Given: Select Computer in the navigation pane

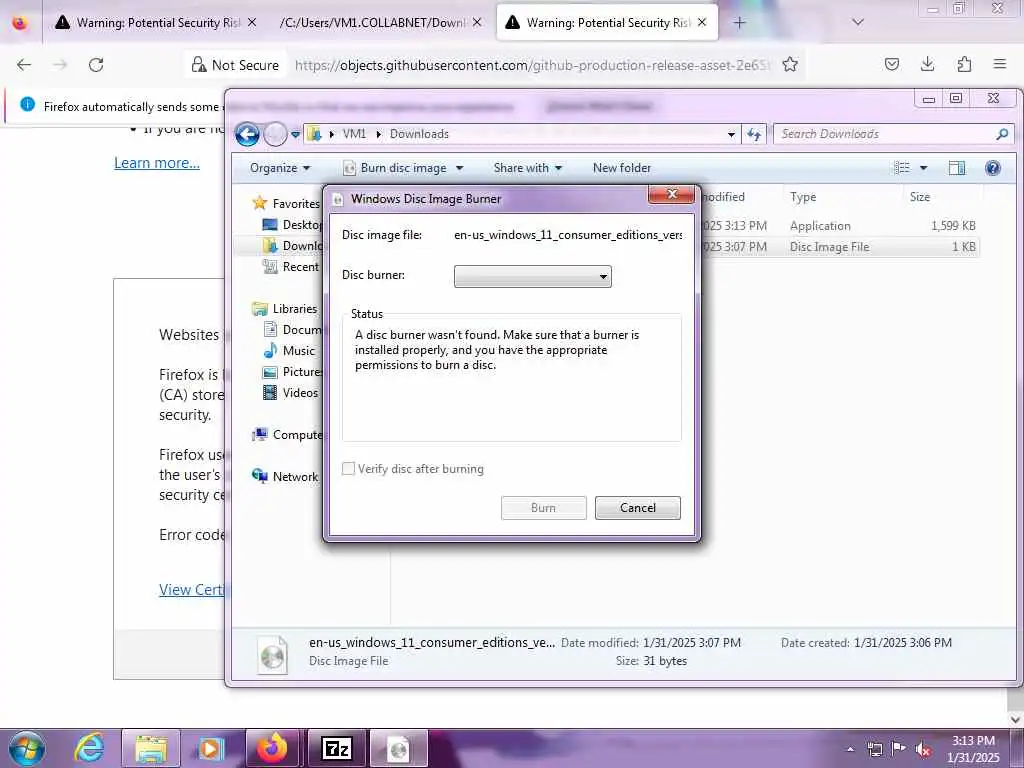Looking at the screenshot, I should pyautogui.click(x=287, y=435).
